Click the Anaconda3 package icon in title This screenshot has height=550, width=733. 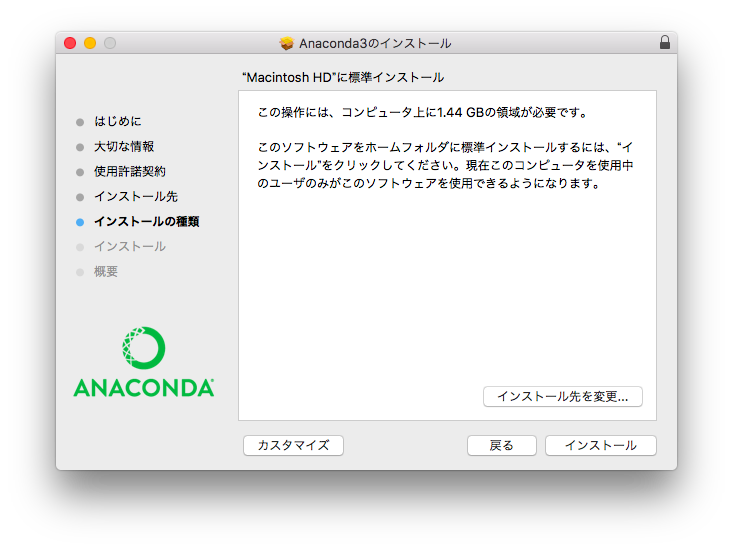pos(286,43)
